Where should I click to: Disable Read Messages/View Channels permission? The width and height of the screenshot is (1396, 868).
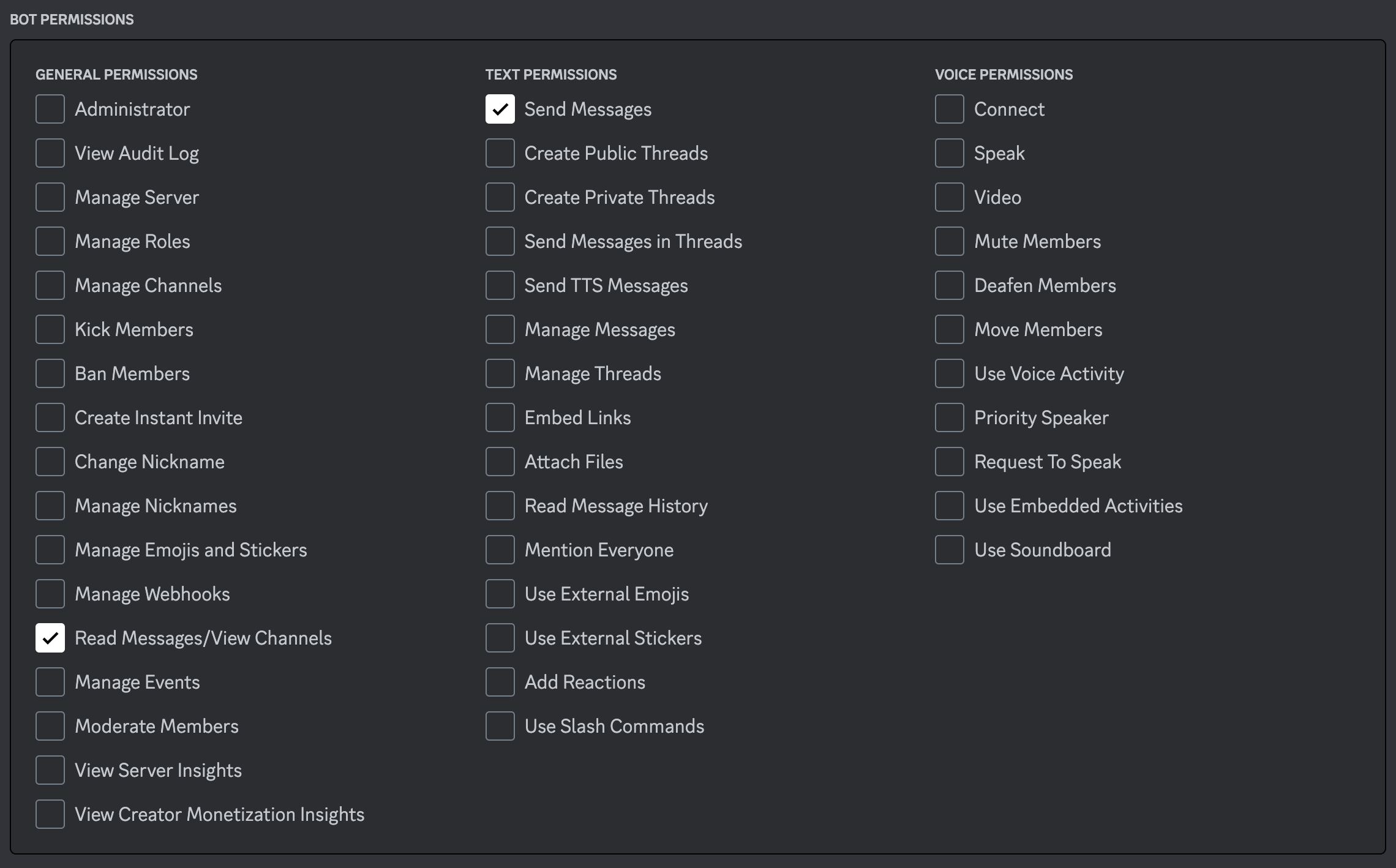click(50, 638)
